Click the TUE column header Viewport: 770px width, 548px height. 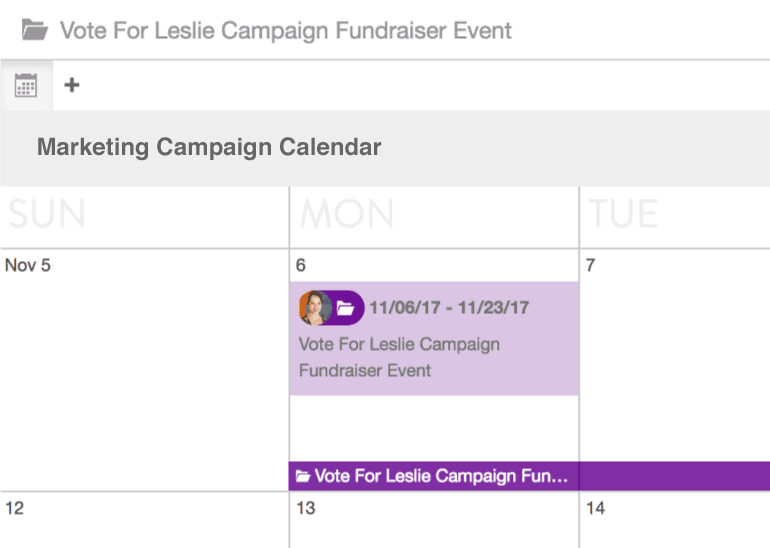coord(622,215)
